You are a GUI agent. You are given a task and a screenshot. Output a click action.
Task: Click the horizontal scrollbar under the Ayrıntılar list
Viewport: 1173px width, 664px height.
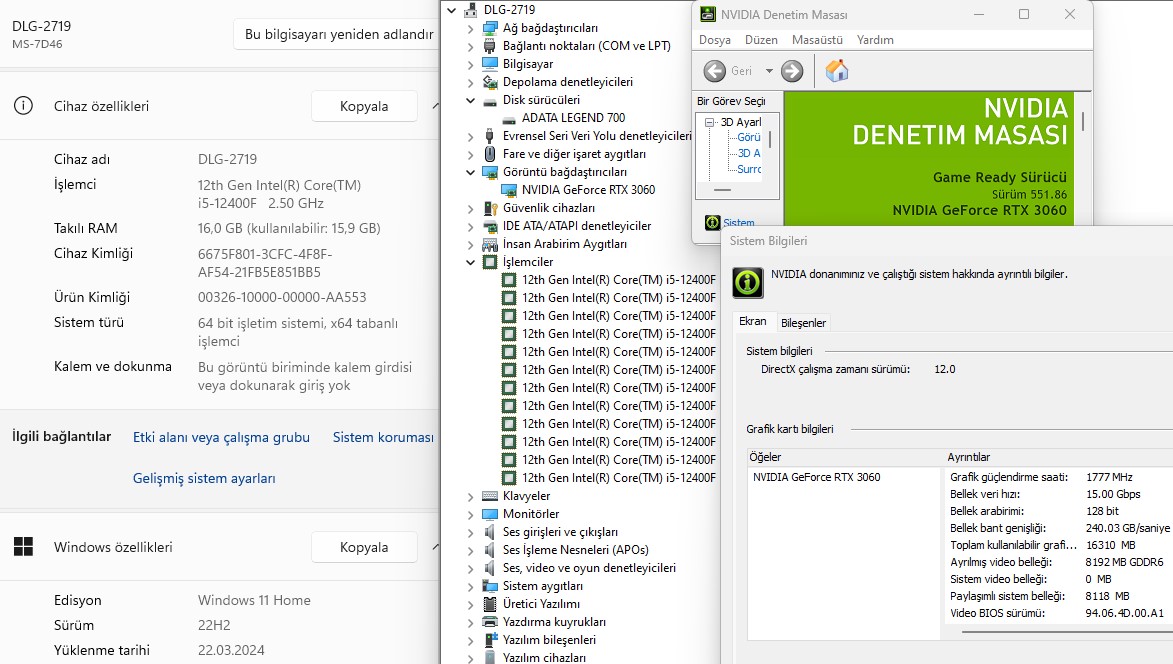point(1068,632)
